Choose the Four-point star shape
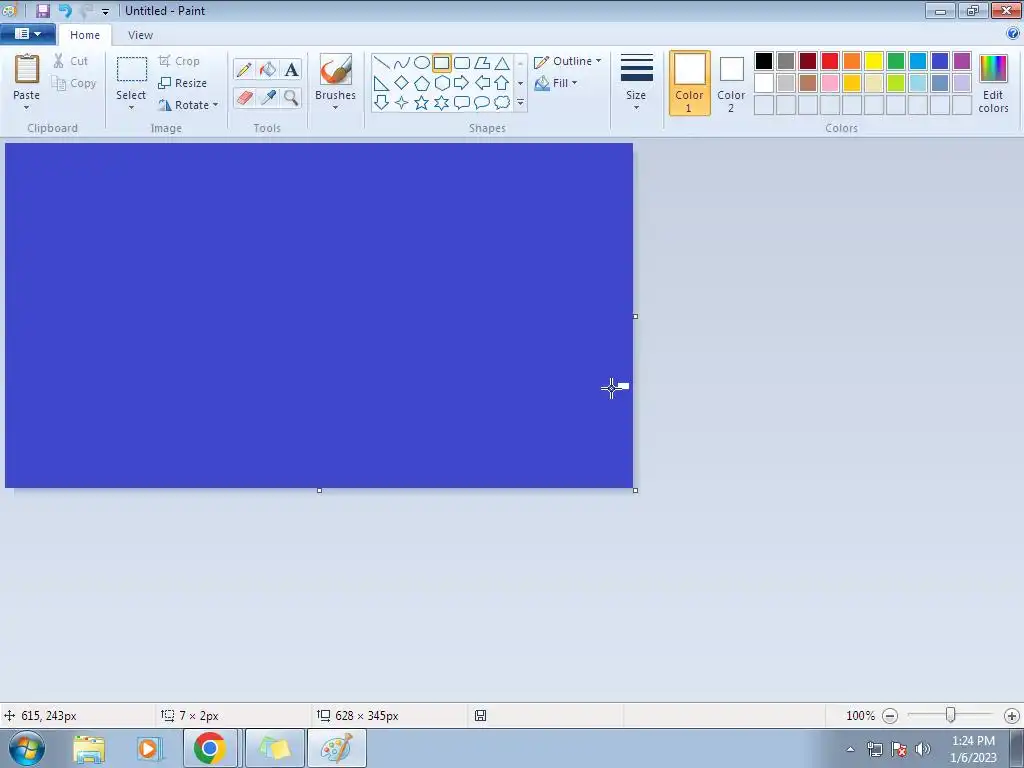This screenshot has height=768, width=1024. 402,103
